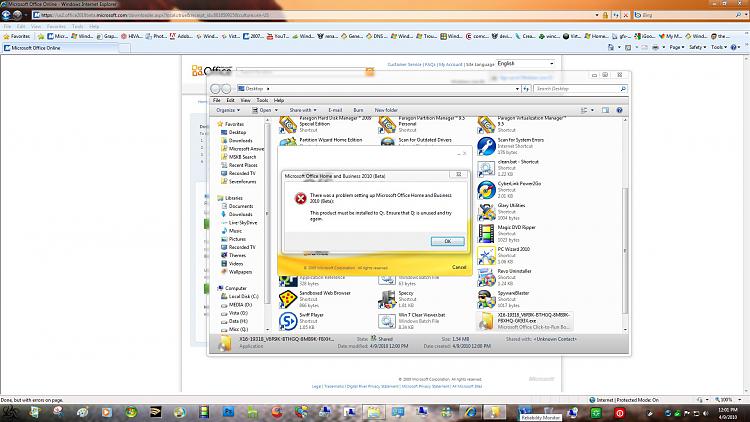This screenshot has width=750, height=422.
Task: Open the Explorer File menu
Action: click(217, 100)
